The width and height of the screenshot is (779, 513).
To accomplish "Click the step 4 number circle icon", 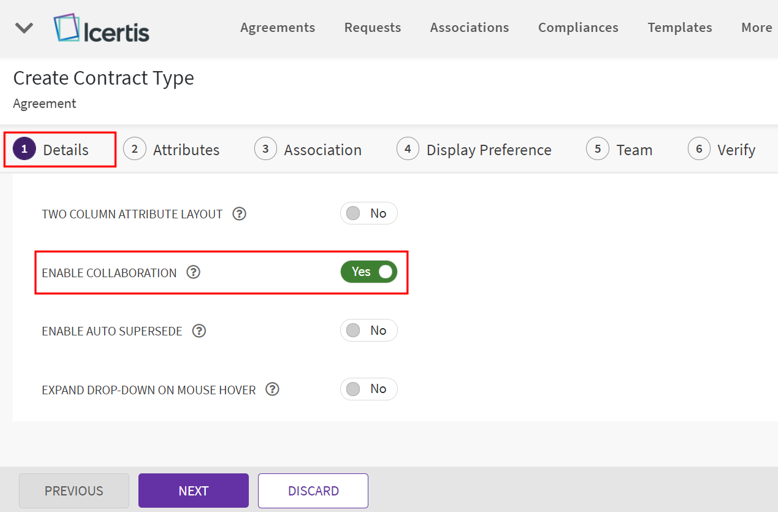I will tap(407, 149).
